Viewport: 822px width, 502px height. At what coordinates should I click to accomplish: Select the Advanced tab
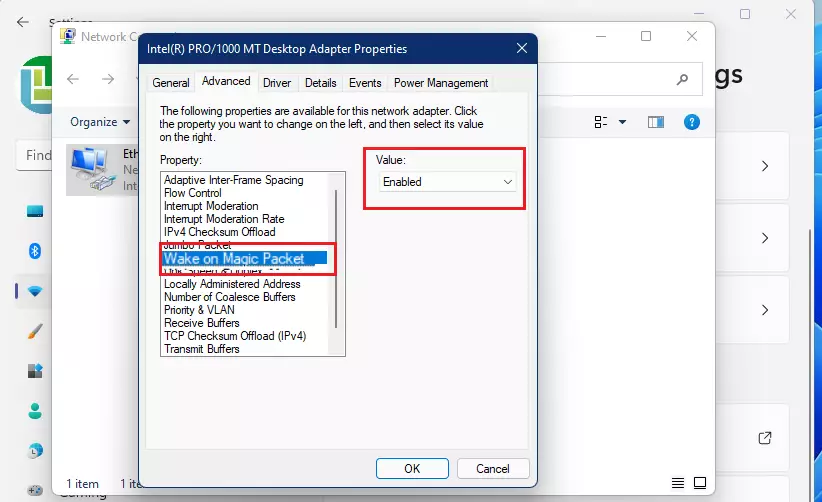click(226, 81)
